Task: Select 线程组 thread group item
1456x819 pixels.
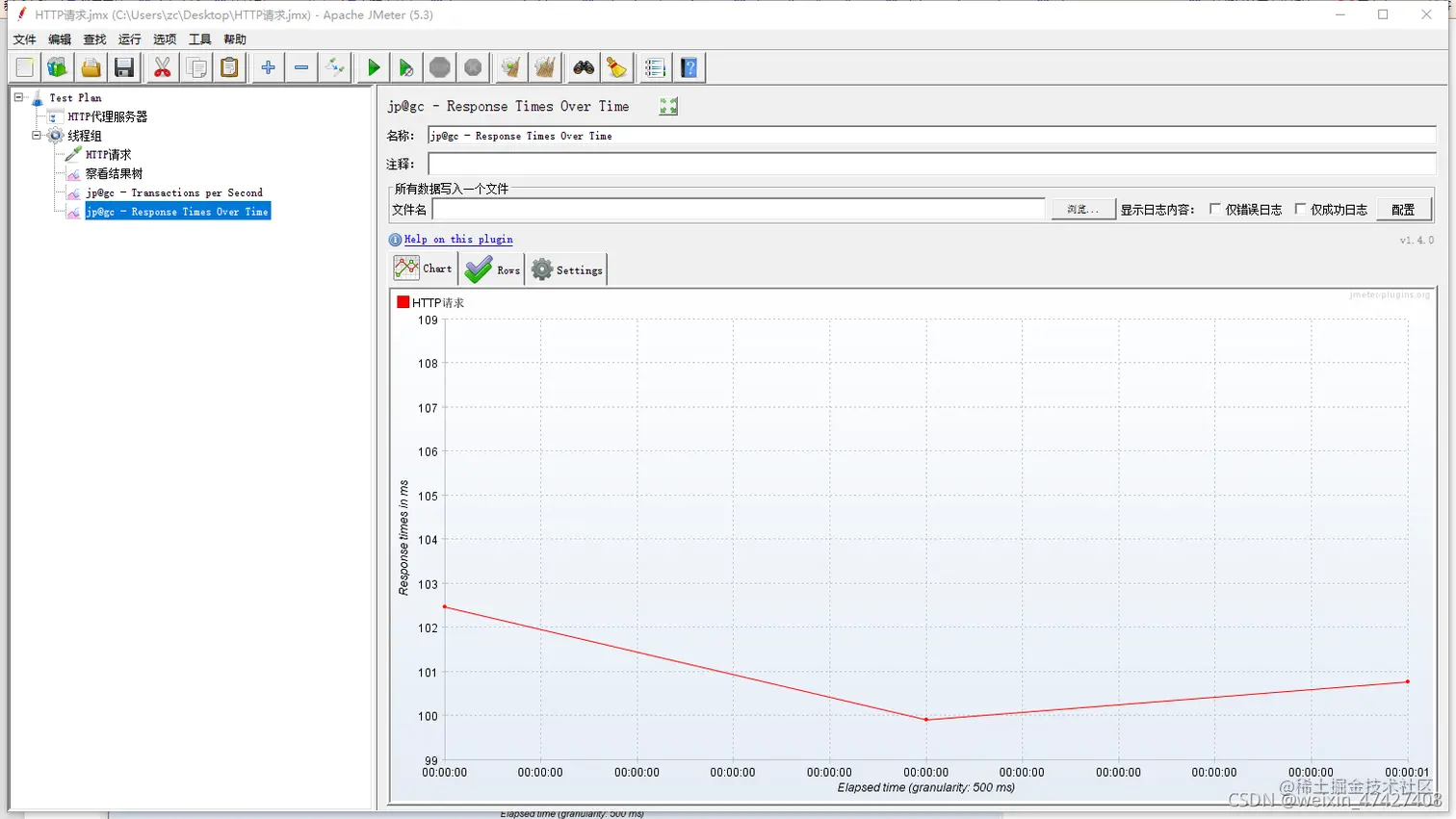Action: [x=84, y=136]
